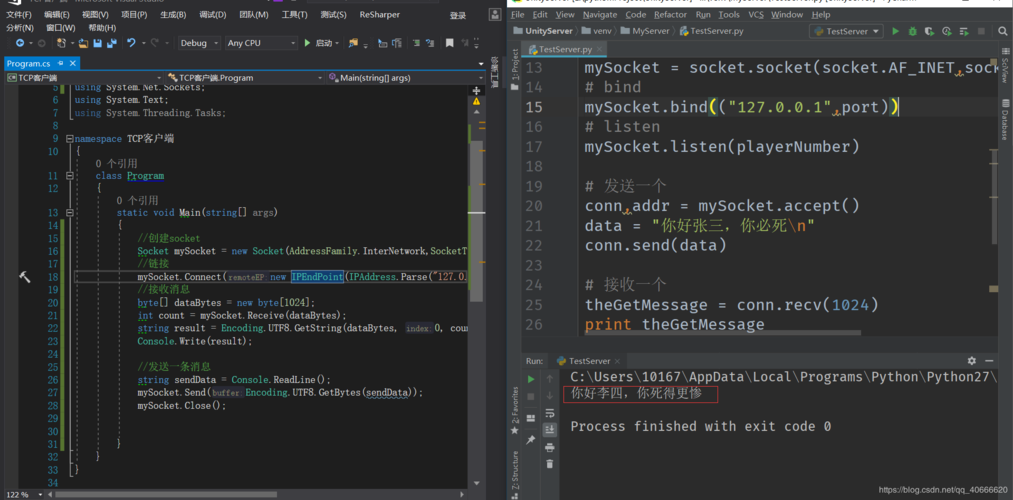The image size is (1013, 500).
Task: Click the MyServer breadcrumb folder
Action: pyautogui.click(x=643, y=31)
